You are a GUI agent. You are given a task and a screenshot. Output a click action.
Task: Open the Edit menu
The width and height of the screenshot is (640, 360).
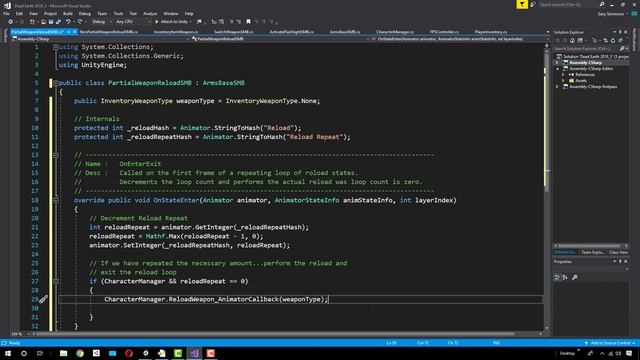(x=19, y=13)
